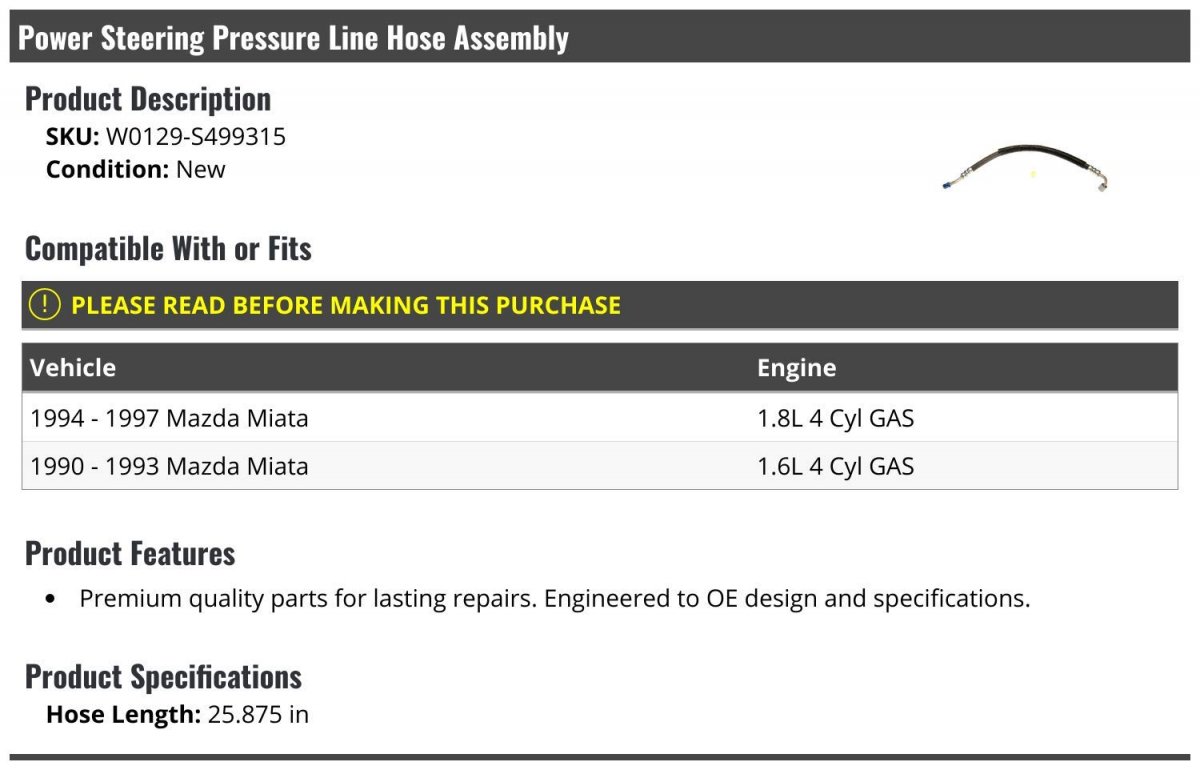1200x770 pixels.
Task: Open the hose product image thumbnail
Action: point(1025,168)
